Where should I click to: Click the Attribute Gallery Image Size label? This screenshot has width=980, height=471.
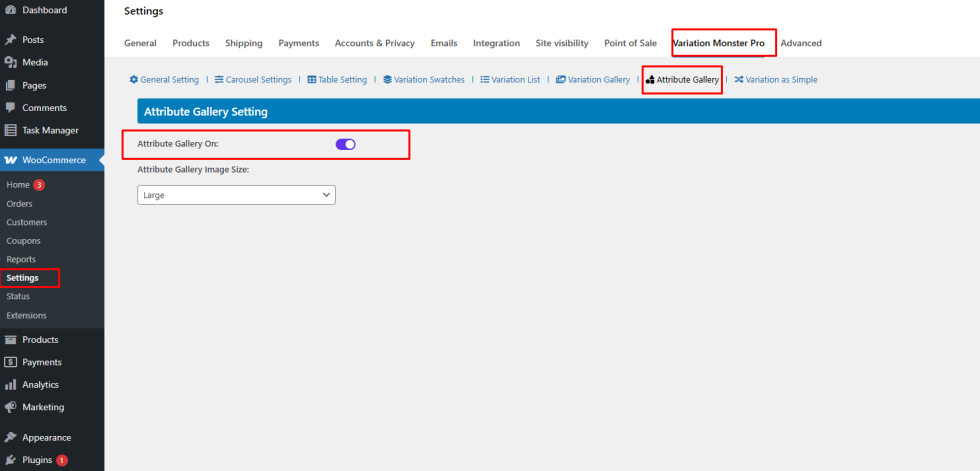click(x=193, y=169)
